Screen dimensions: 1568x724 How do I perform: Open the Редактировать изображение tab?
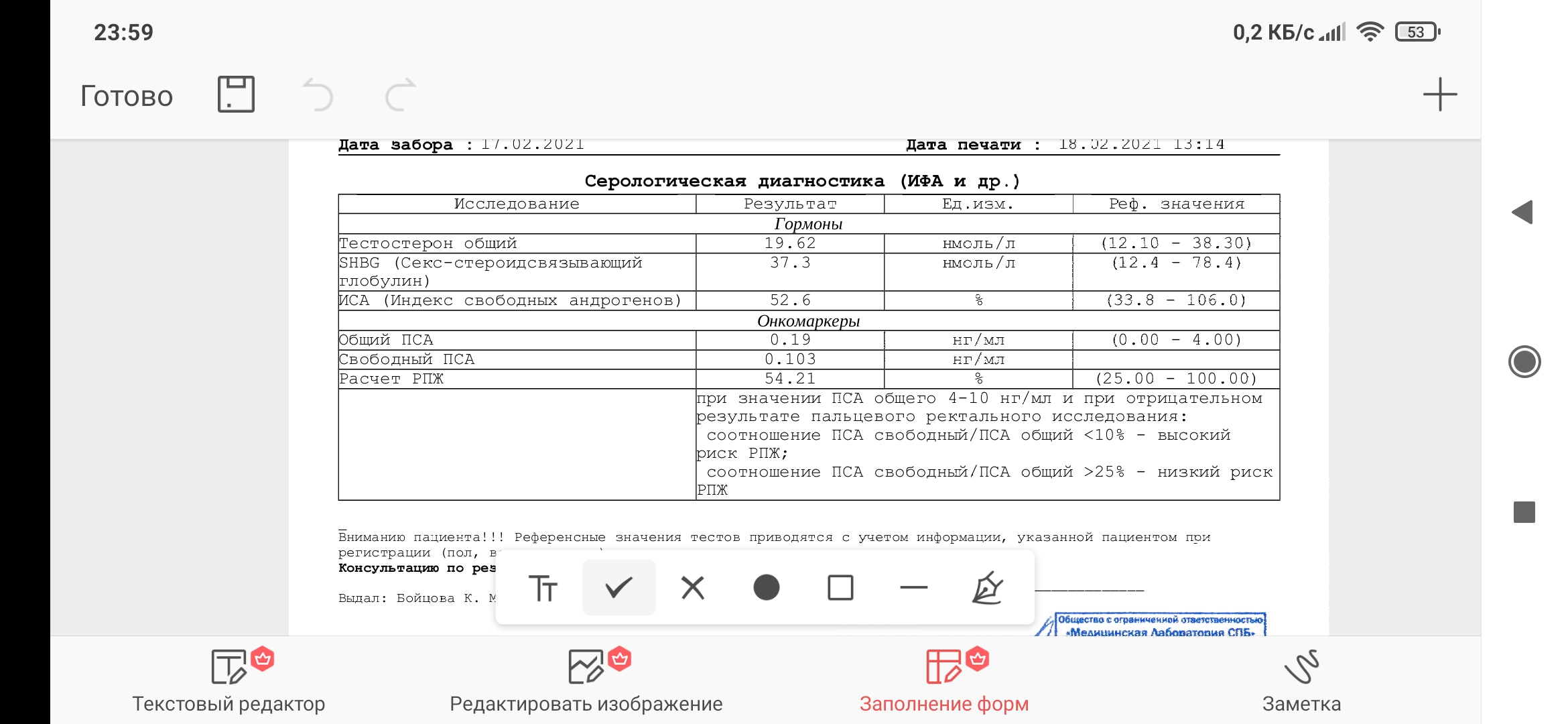tap(586, 680)
